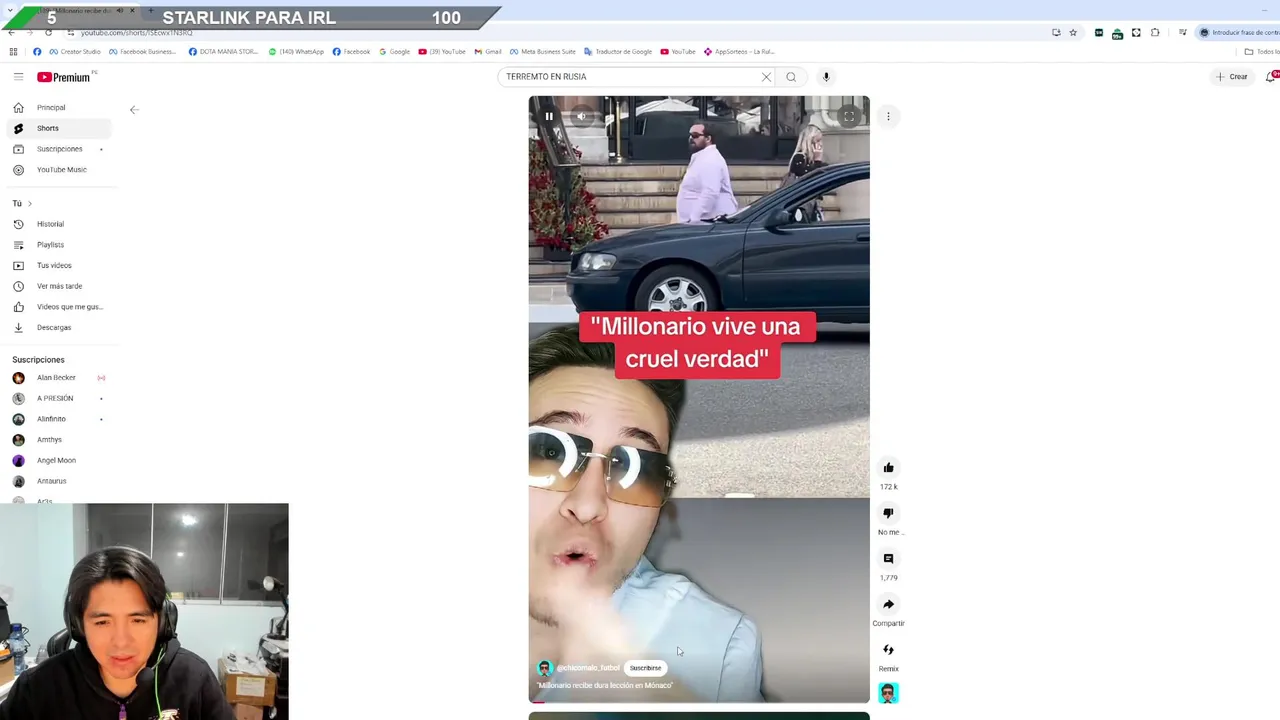Click the address bar URL

137,33
